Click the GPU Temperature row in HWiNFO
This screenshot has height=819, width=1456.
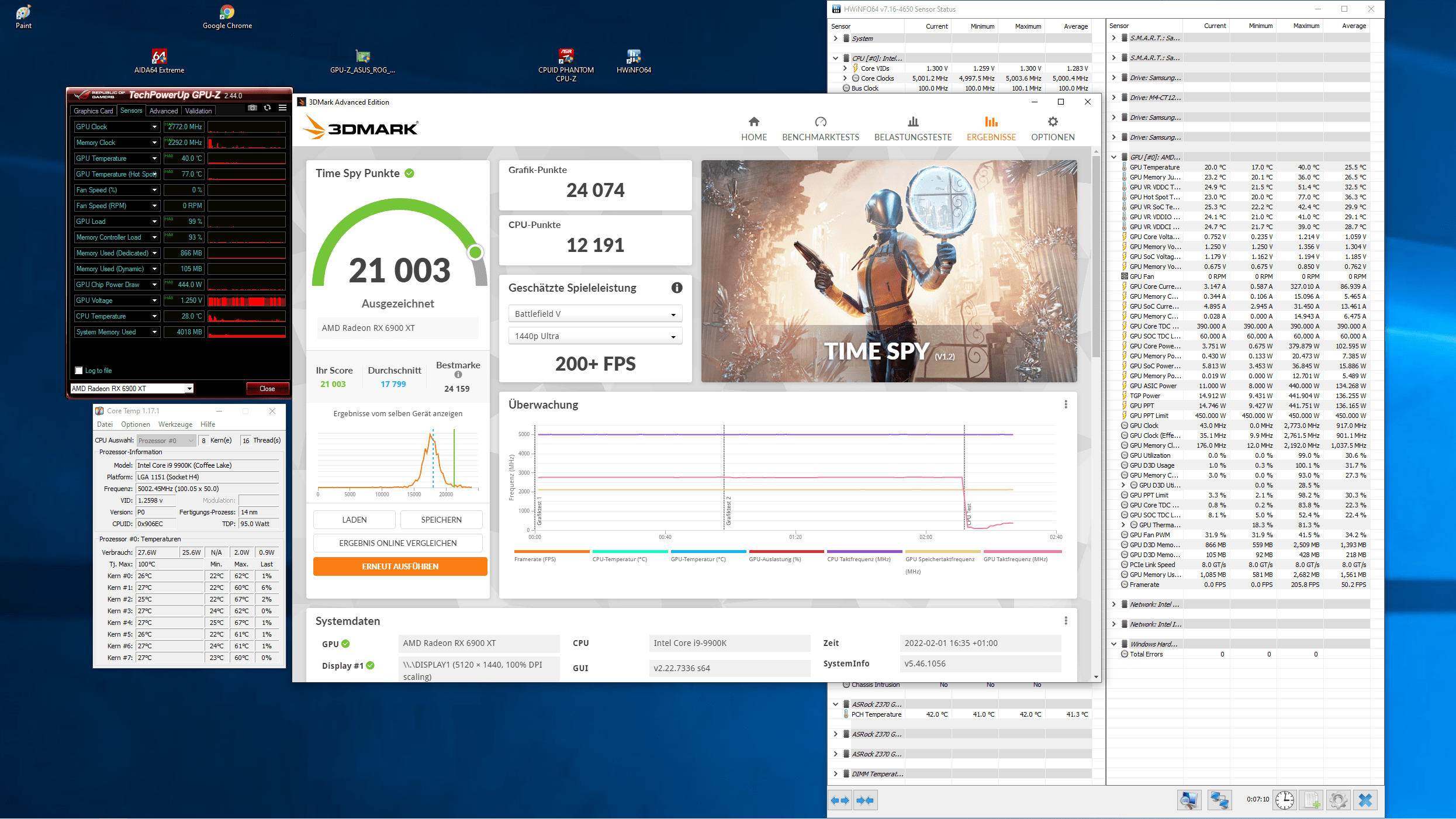1245,167
